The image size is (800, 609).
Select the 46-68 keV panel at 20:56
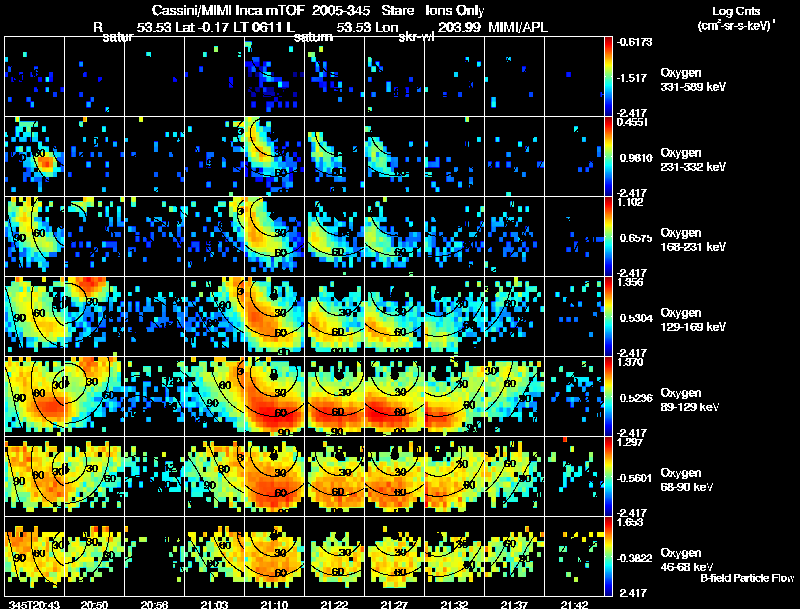coord(155,556)
